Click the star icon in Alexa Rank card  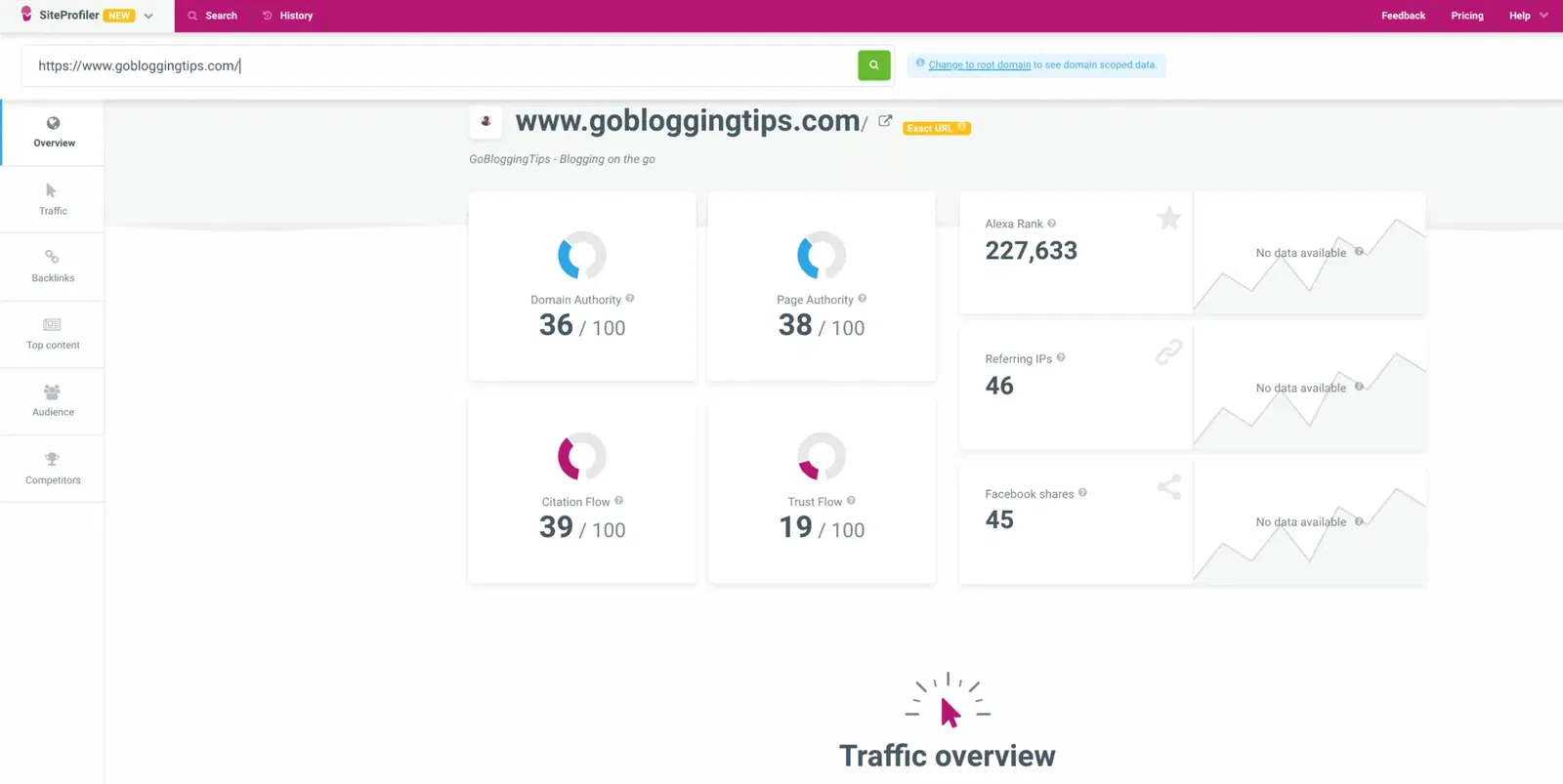pyautogui.click(x=1169, y=218)
